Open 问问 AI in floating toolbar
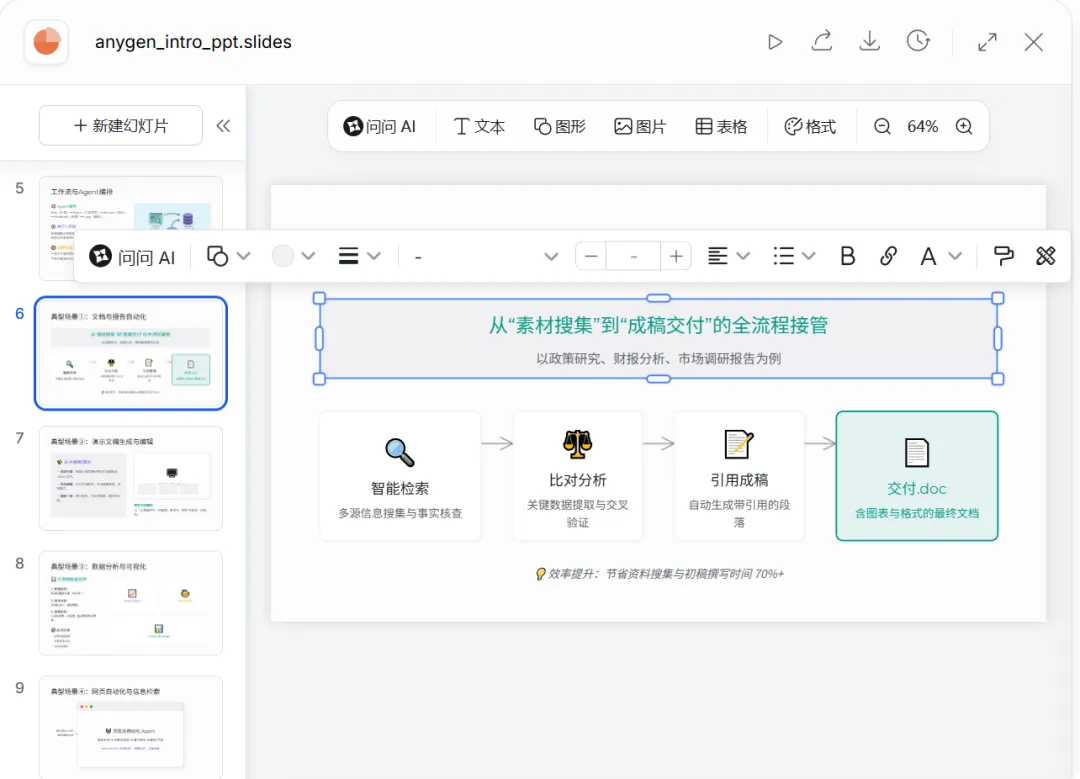The height and width of the screenshot is (779, 1080). (132, 257)
